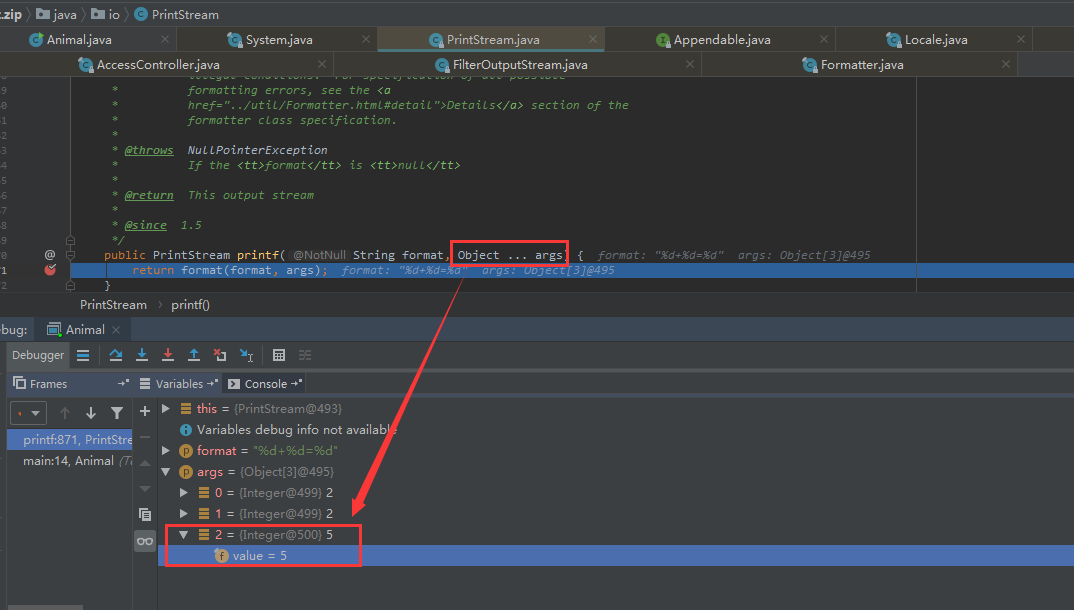1074x610 pixels.
Task: Open the Locale.java tab
Action: 936,40
